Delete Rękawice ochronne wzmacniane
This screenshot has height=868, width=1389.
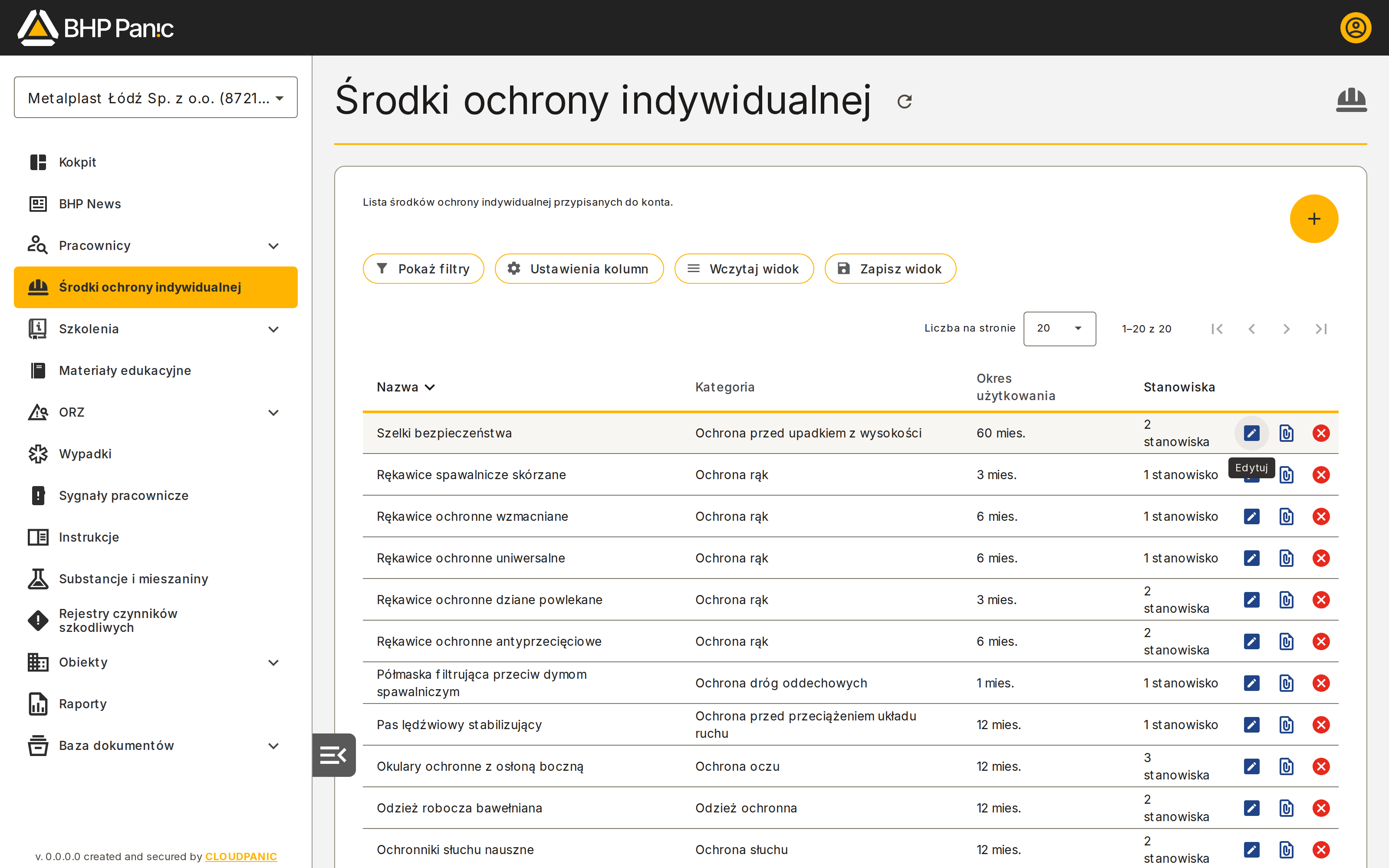[1321, 516]
